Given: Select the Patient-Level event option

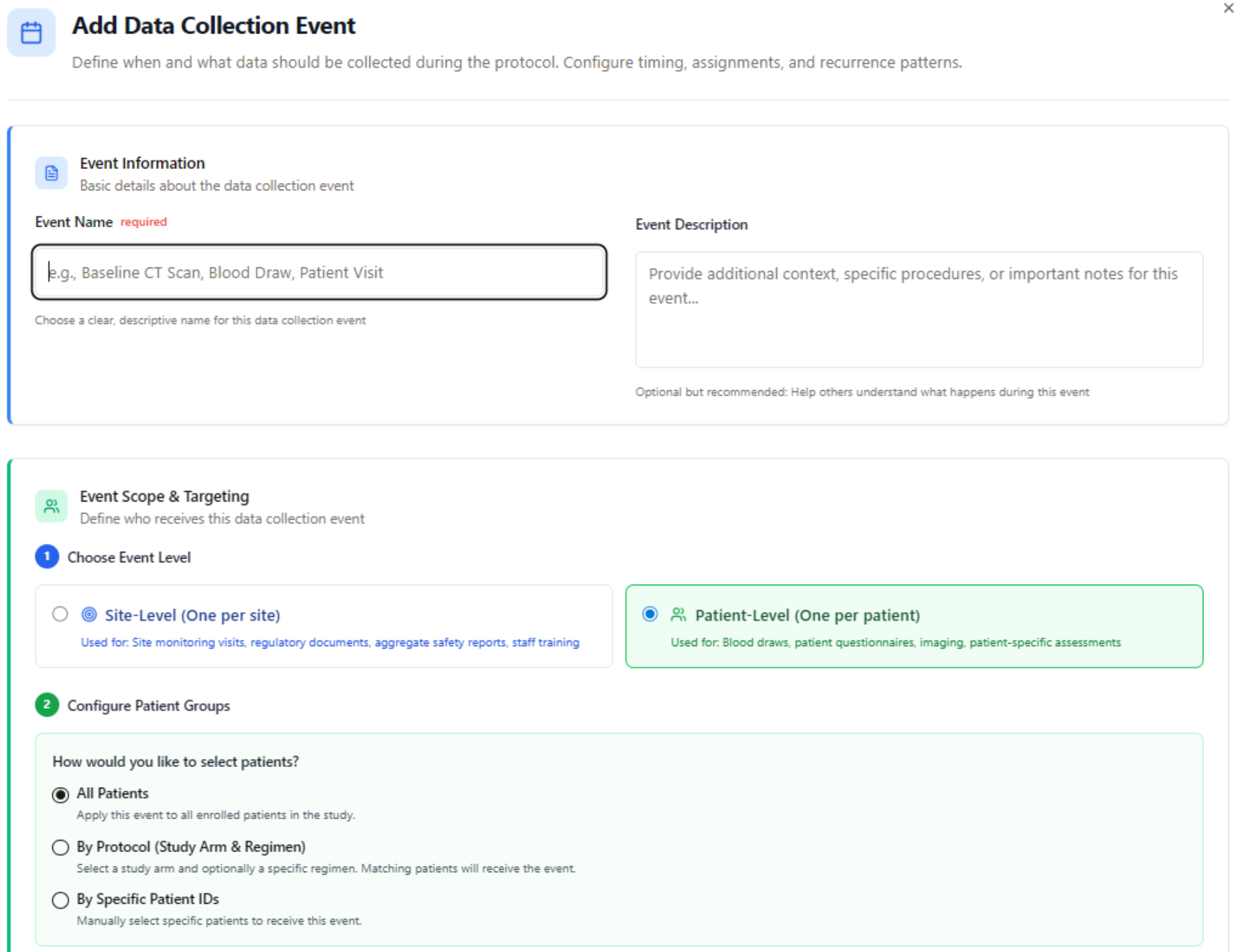Looking at the screenshot, I should (650, 614).
